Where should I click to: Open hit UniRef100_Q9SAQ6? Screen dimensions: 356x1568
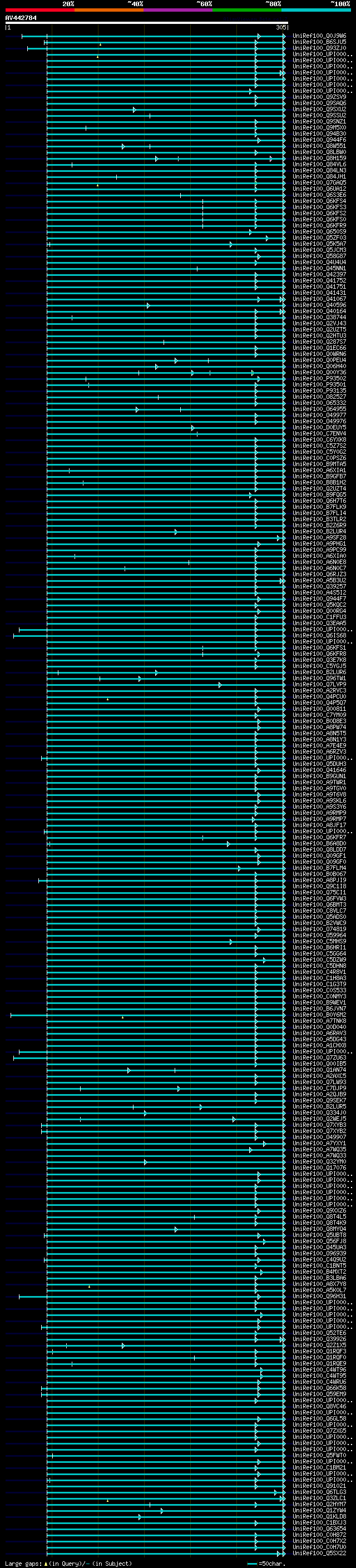point(319,103)
